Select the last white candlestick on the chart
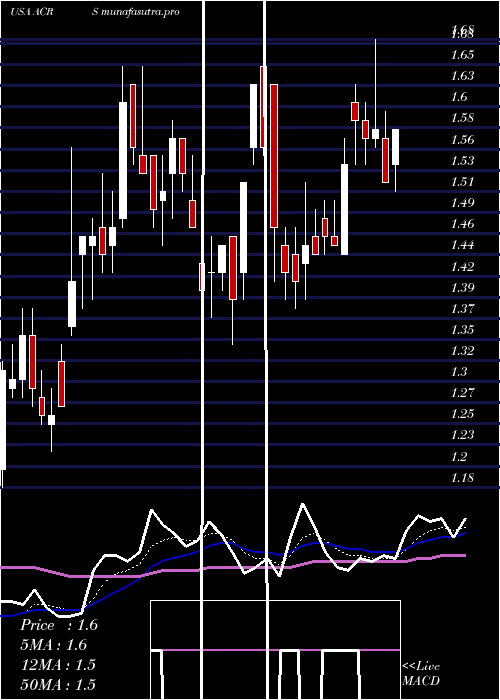The height and width of the screenshot is (700, 500). (x=396, y=147)
